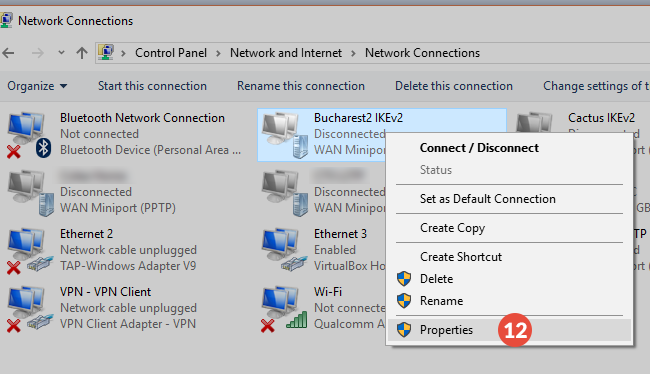
Task: Click Change settings of this connection
Action: [596, 86]
